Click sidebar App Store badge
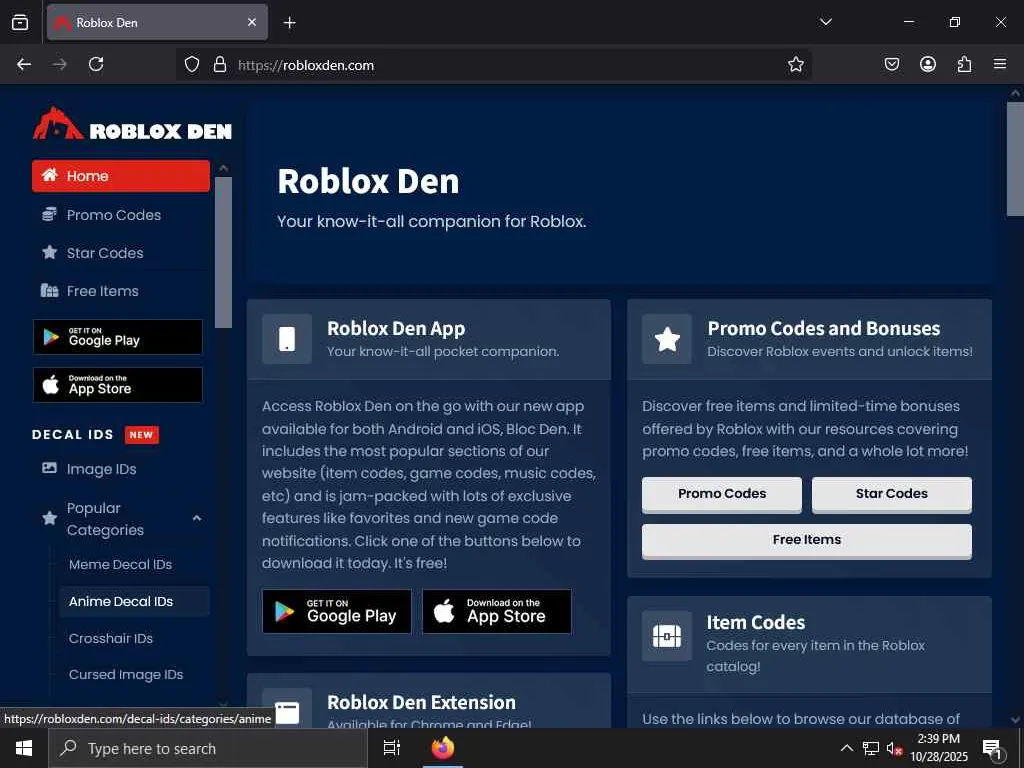 coord(118,385)
